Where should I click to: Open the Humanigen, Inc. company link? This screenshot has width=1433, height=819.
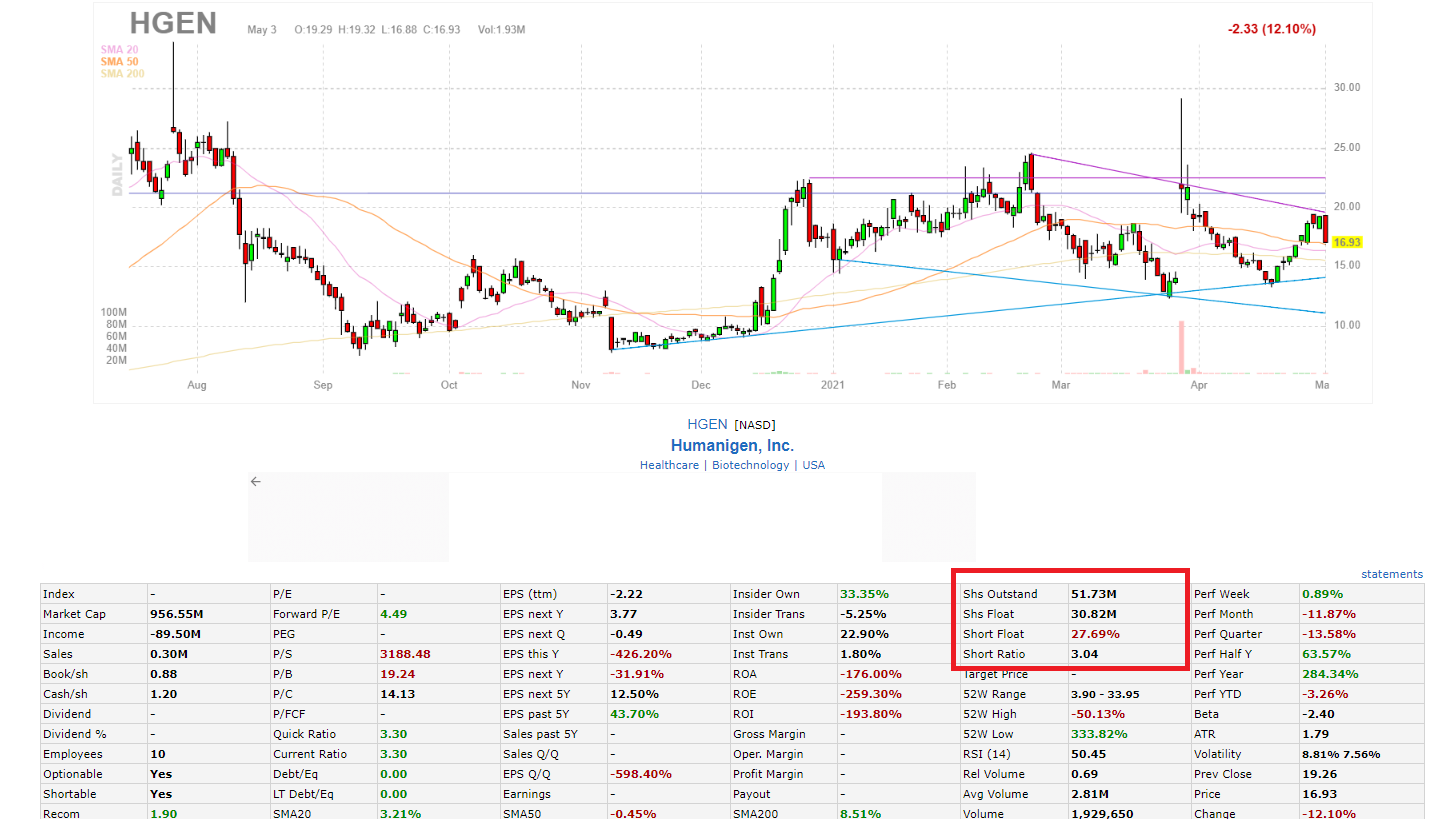(x=732, y=446)
